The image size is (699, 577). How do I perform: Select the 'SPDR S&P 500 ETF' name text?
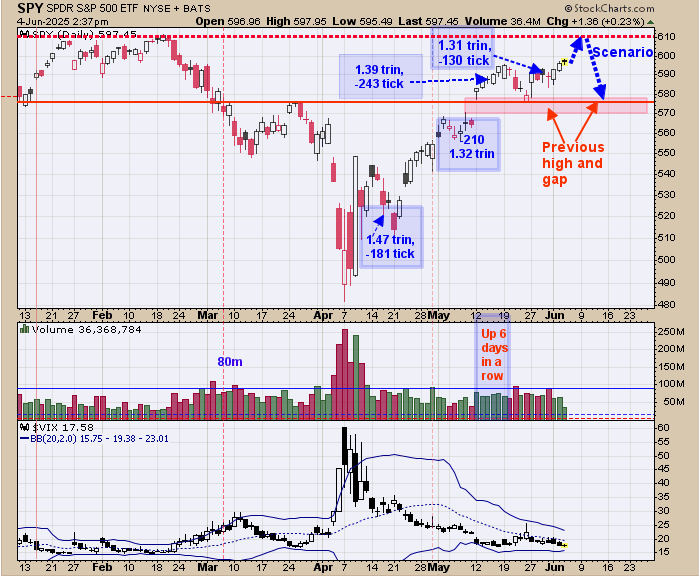click(x=93, y=8)
